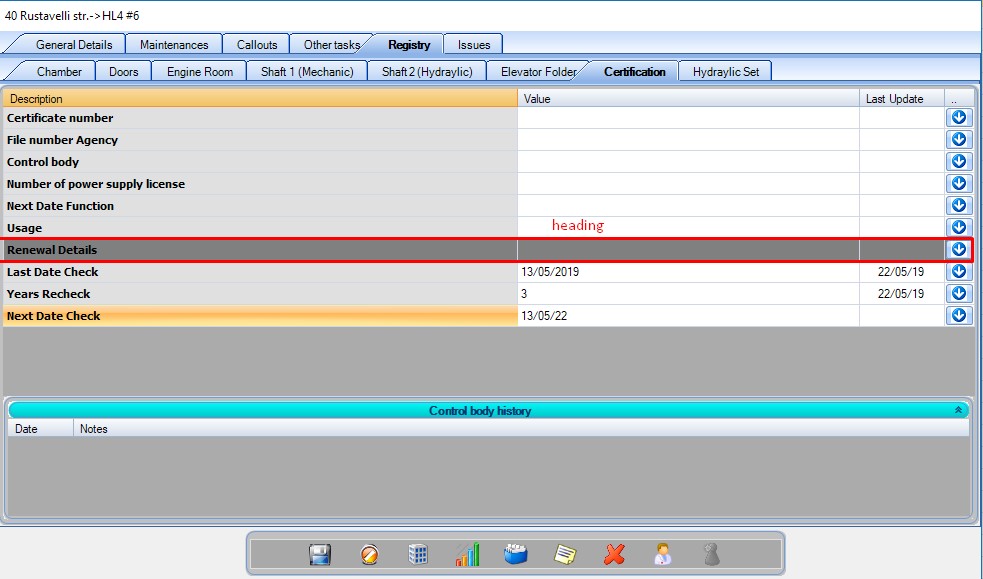Click the blue card file box icon
This screenshot has width=983, height=579.
[516, 555]
